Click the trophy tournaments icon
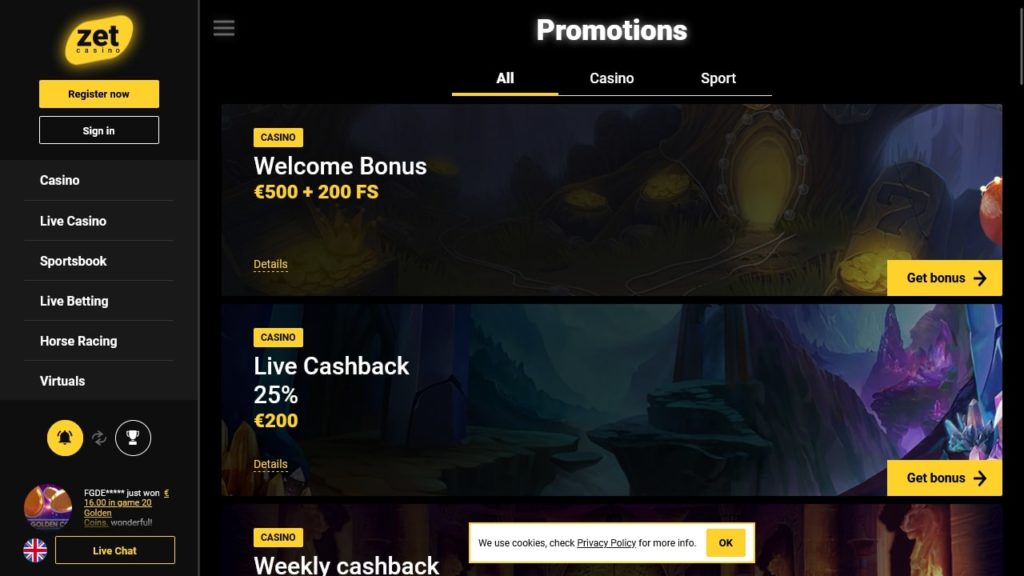The height and width of the screenshot is (576, 1024). click(x=133, y=438)
